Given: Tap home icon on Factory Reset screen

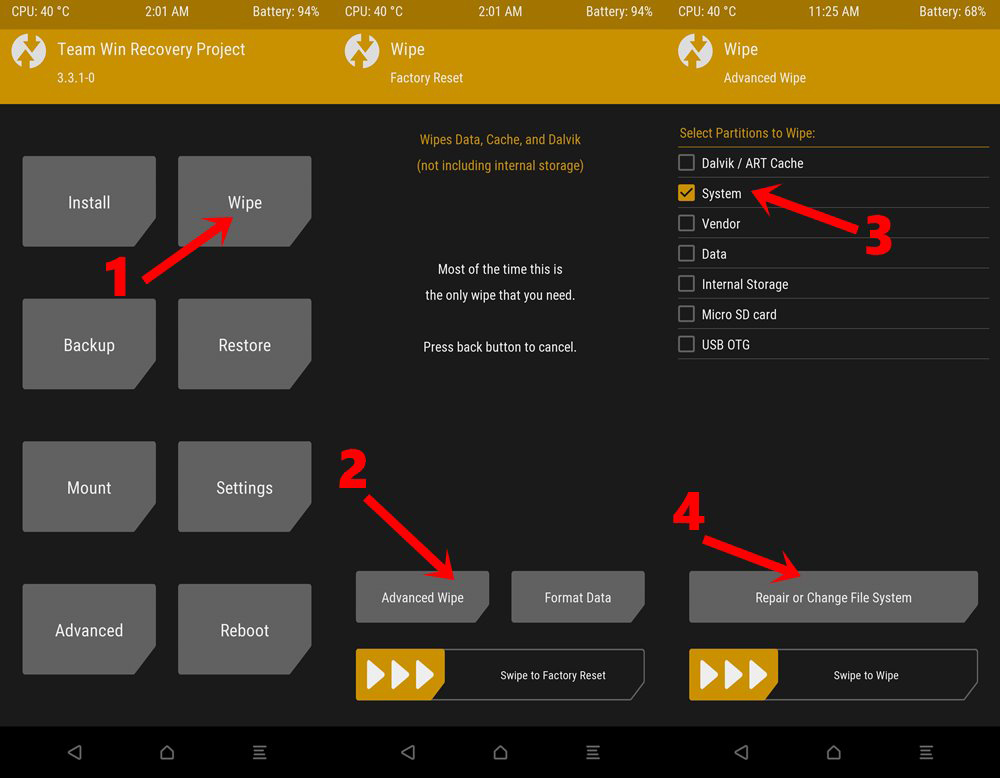Looking at the screenshot, I should (501, 752).
